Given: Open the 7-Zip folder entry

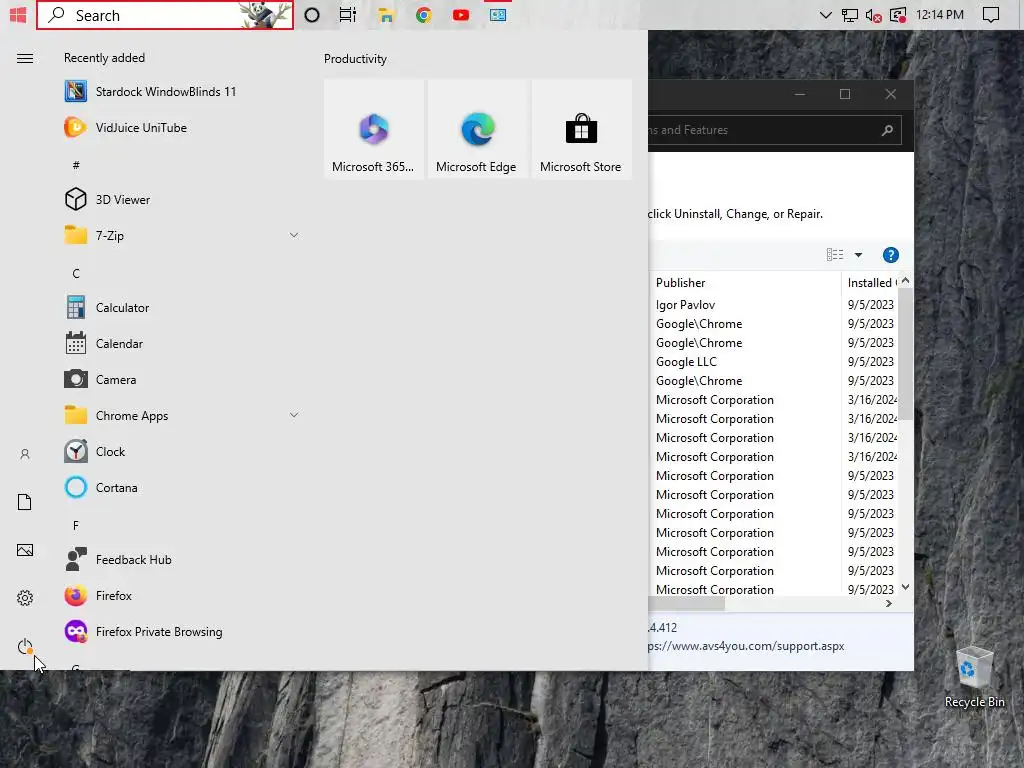Looking at the screenshot, I should pyautogui.click(x=183, y=235).
